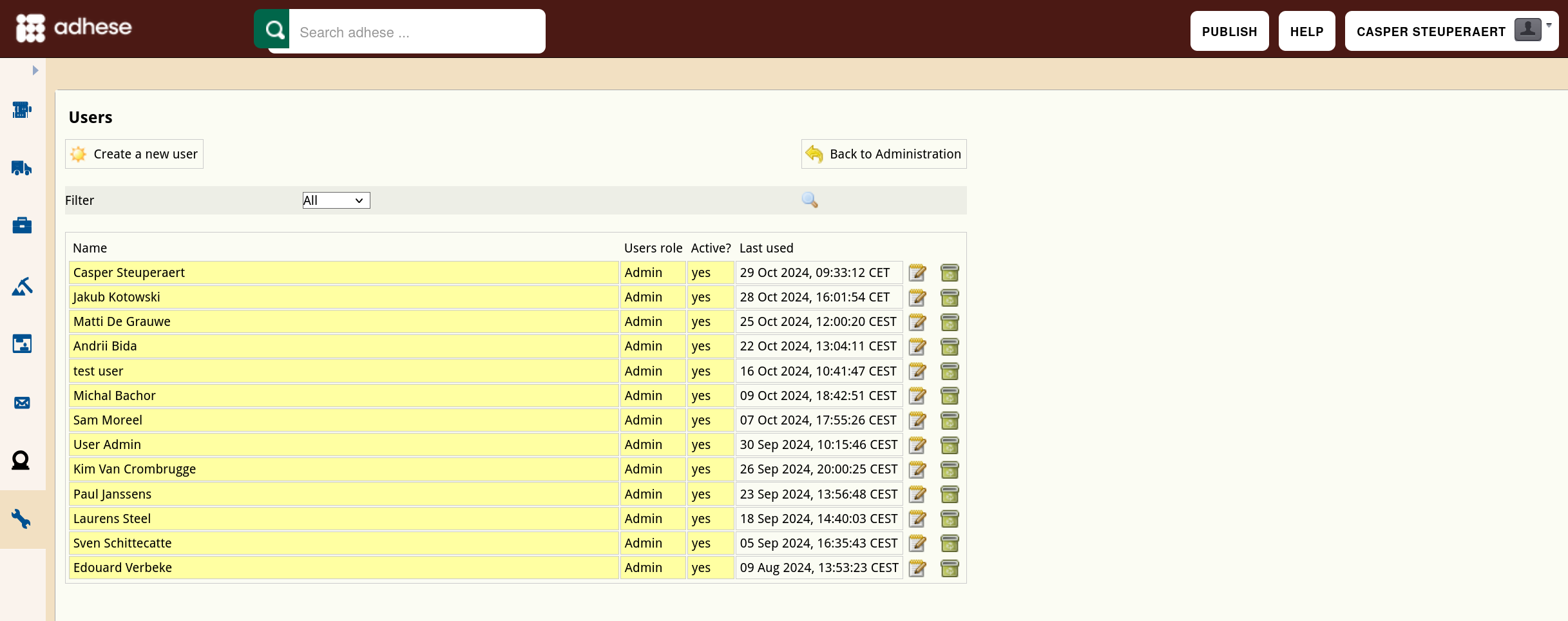Image resolution: width=1568 pixels, height=621 pixels.
Task: Open the briefcase icon in the sidebar
Action: click(x=22, y=225)
